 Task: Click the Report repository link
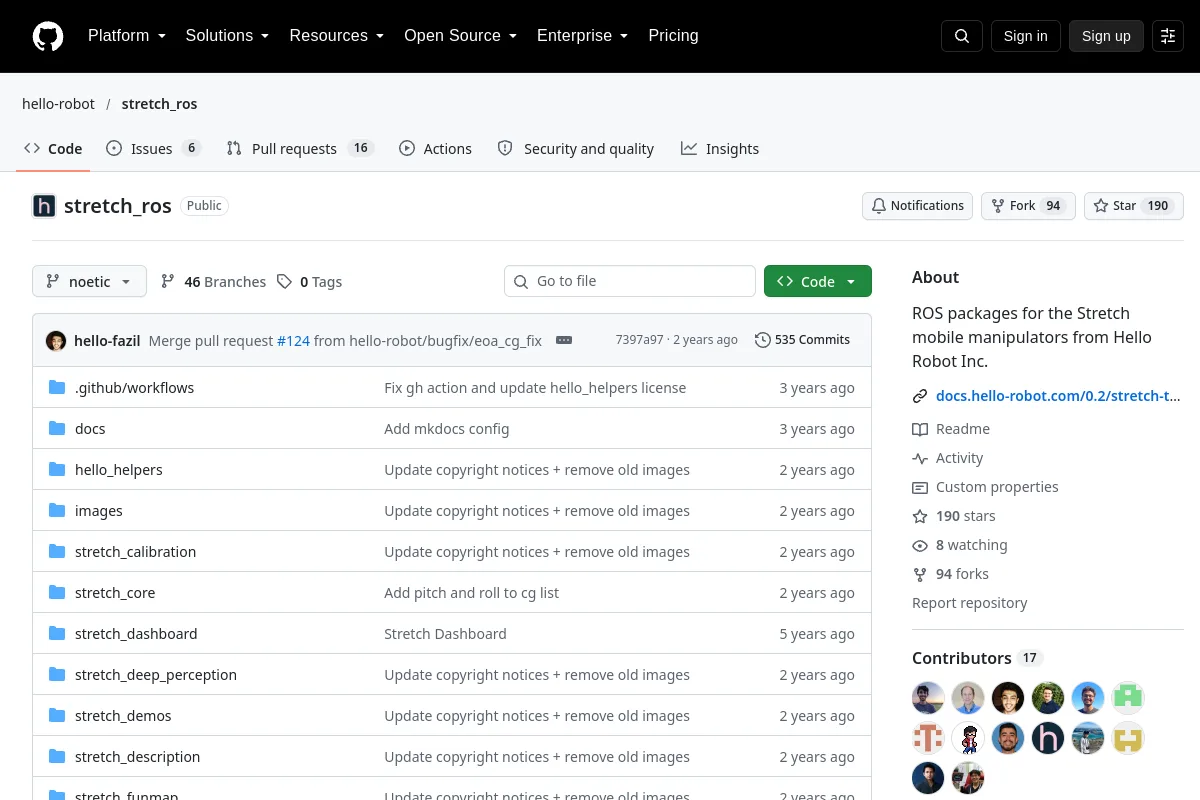pyautogui.click(x=969, y=603)
